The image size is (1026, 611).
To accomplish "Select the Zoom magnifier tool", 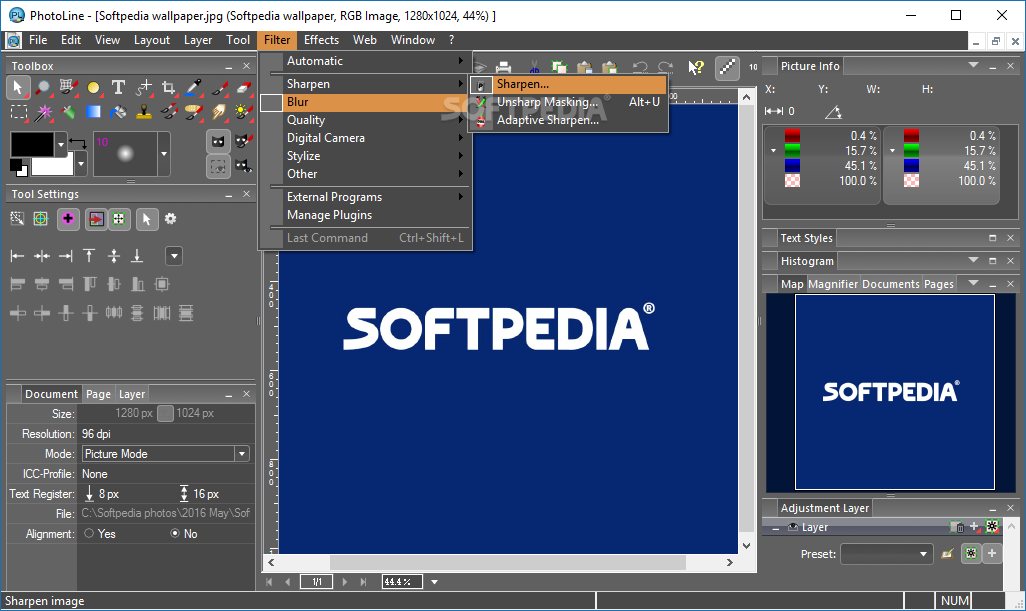I will point(43,88).
